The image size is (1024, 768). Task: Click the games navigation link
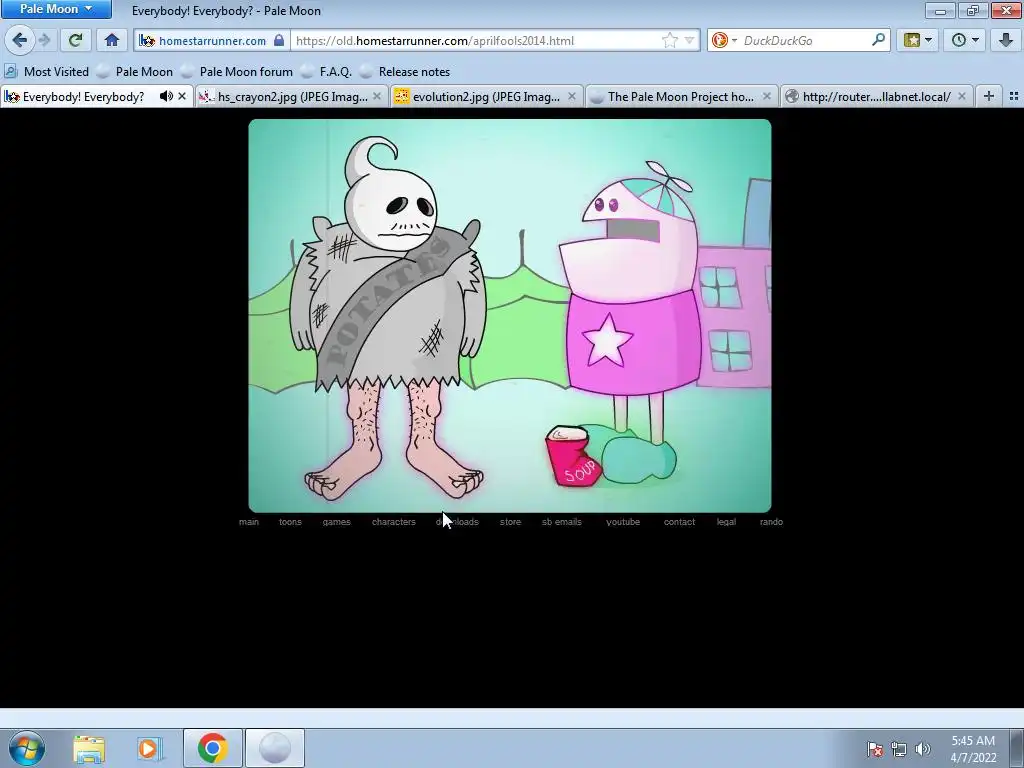336,522
